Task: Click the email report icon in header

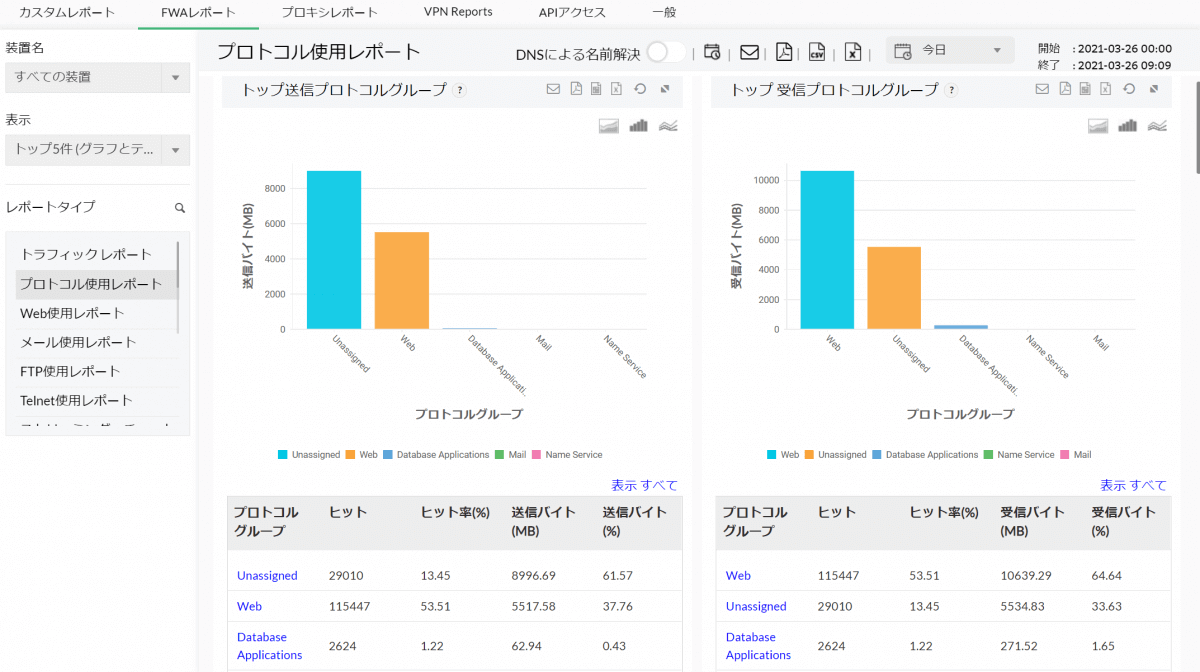Action: (x=748, y=52)
